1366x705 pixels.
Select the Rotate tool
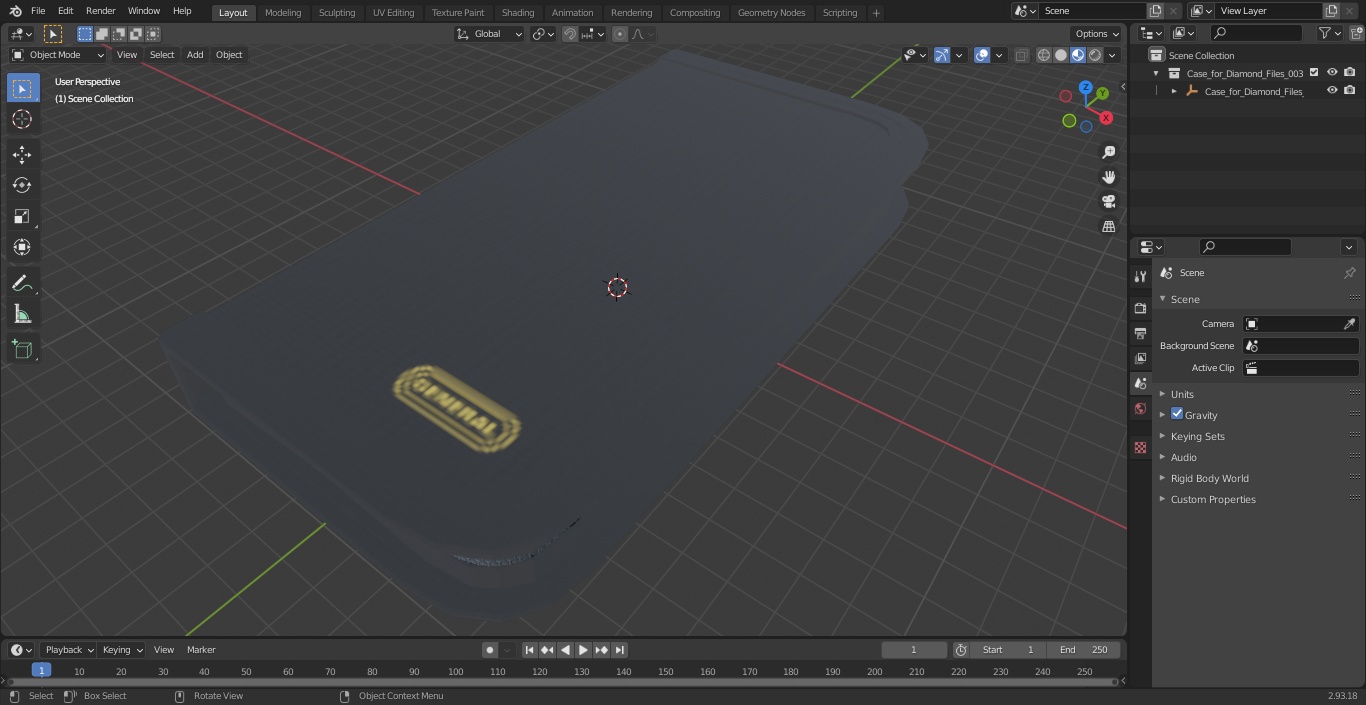point(23,186)
